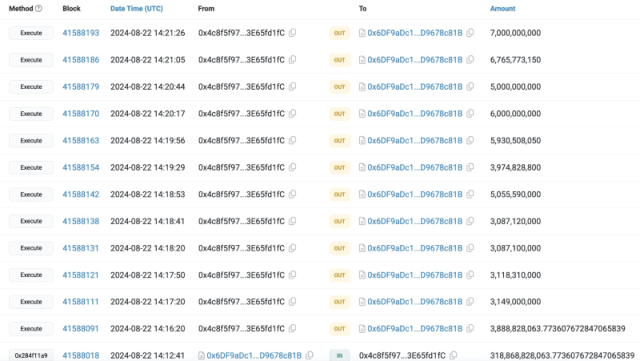Toggle Date Time (UTC) column format
This screenshot has width=640, height=361.
tap(136, 8)
